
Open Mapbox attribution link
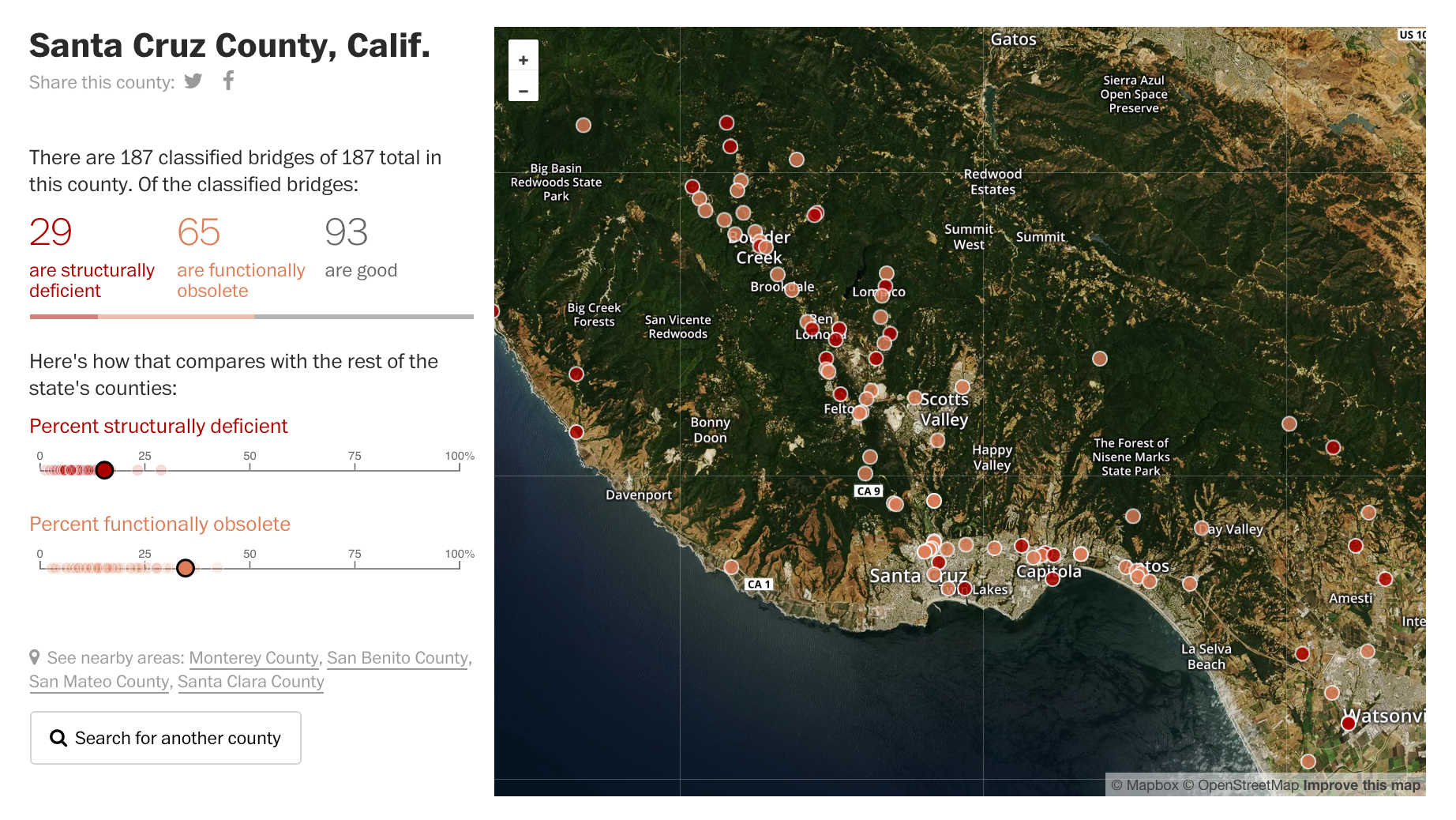[x=1145, y=785]
